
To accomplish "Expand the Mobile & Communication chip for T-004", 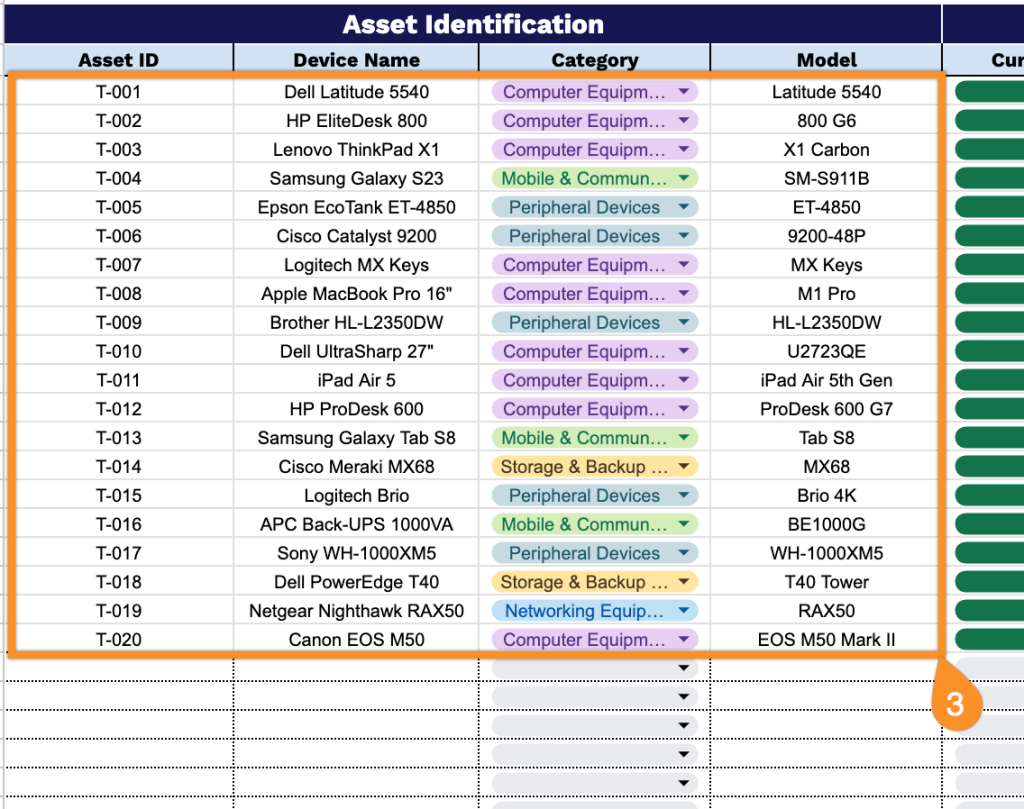I will click(x=684, y=179).
